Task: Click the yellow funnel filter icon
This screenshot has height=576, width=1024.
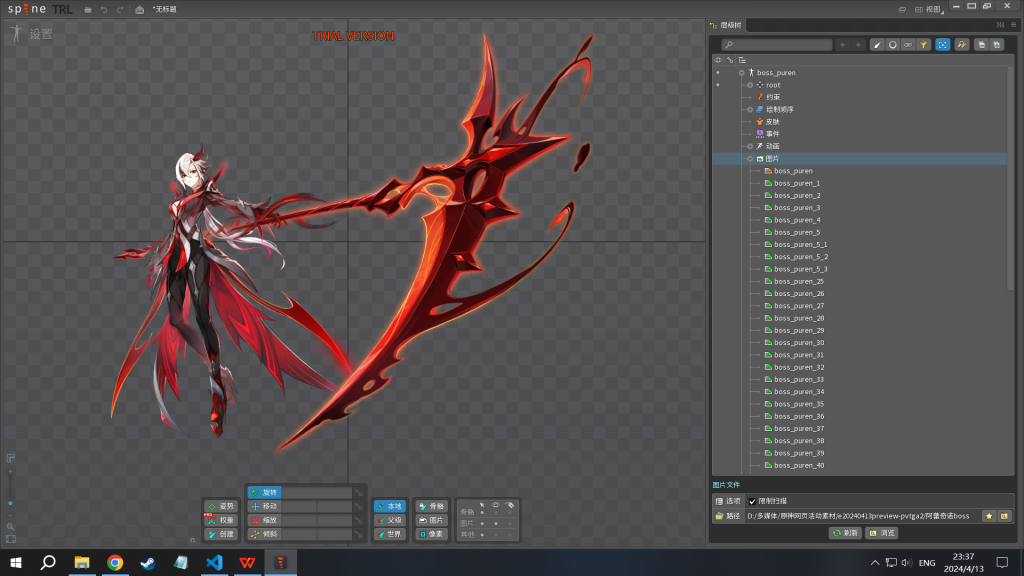Action: [924, 45]
